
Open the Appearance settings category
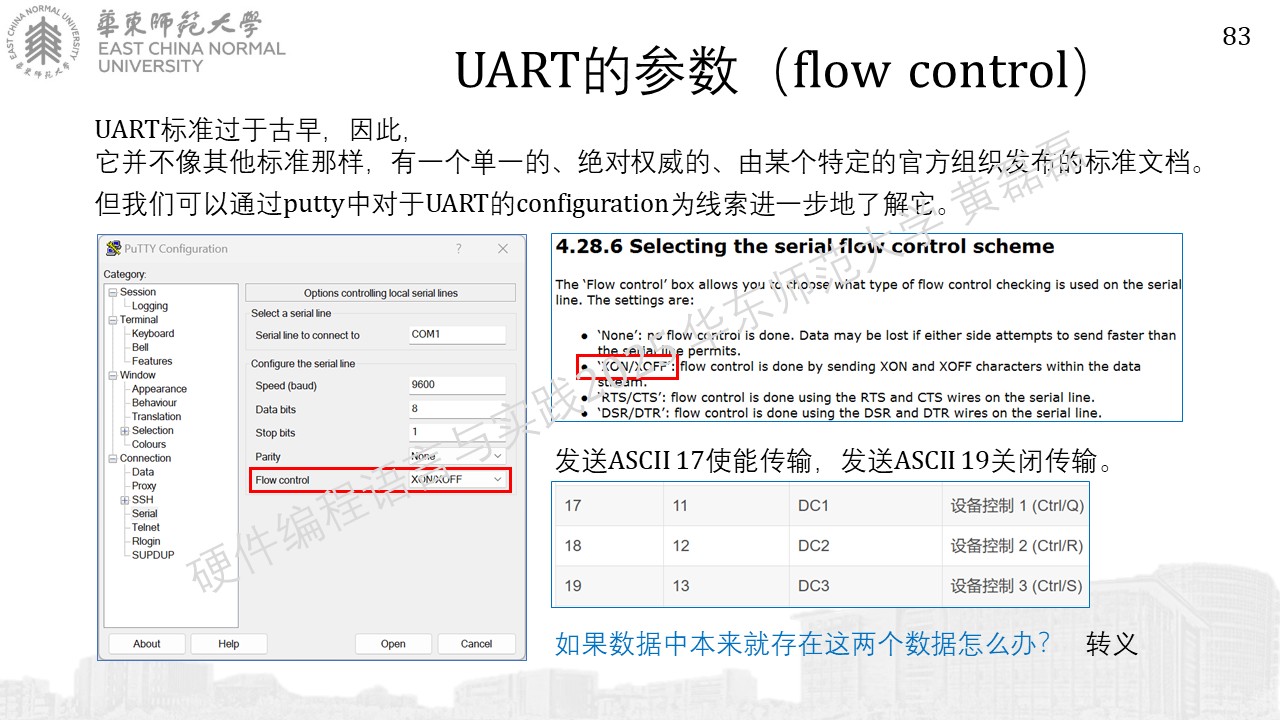[x=160, y=389]
